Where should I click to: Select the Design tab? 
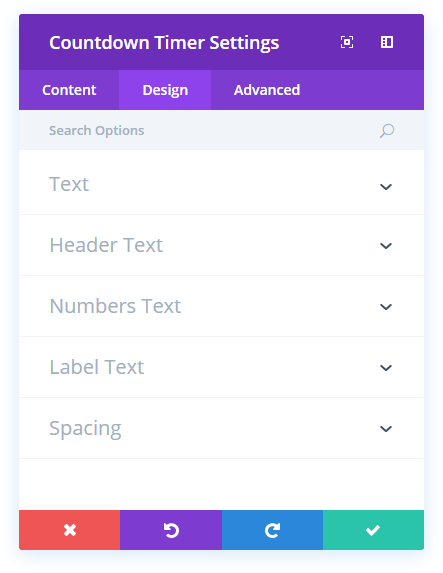coord(165,90)
